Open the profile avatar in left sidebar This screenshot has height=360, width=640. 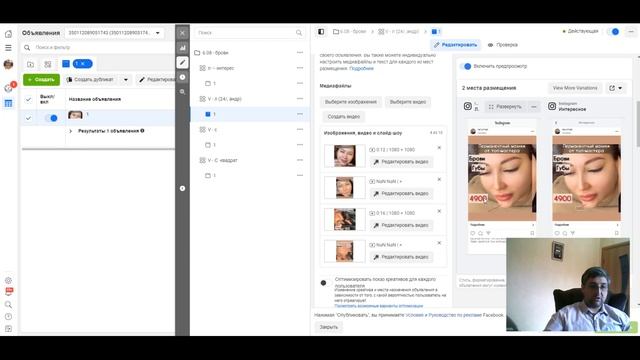[8, 64]
